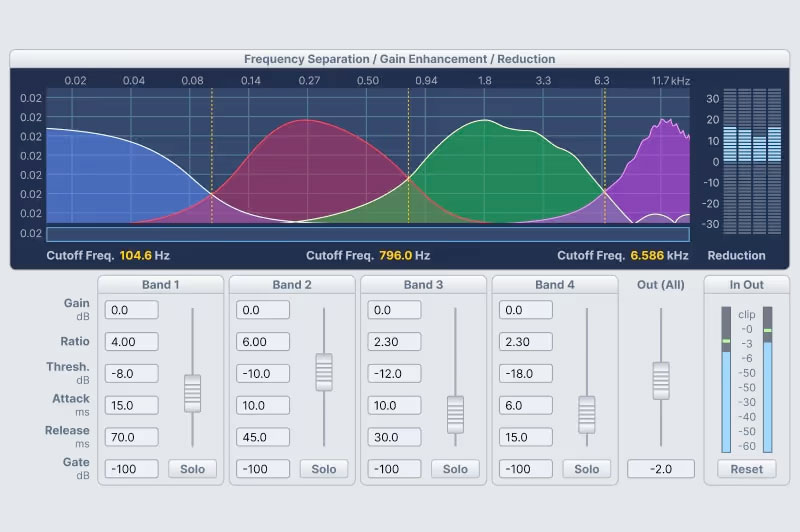Solo Band 3
800x532 pixels.
tap(455, 469)
